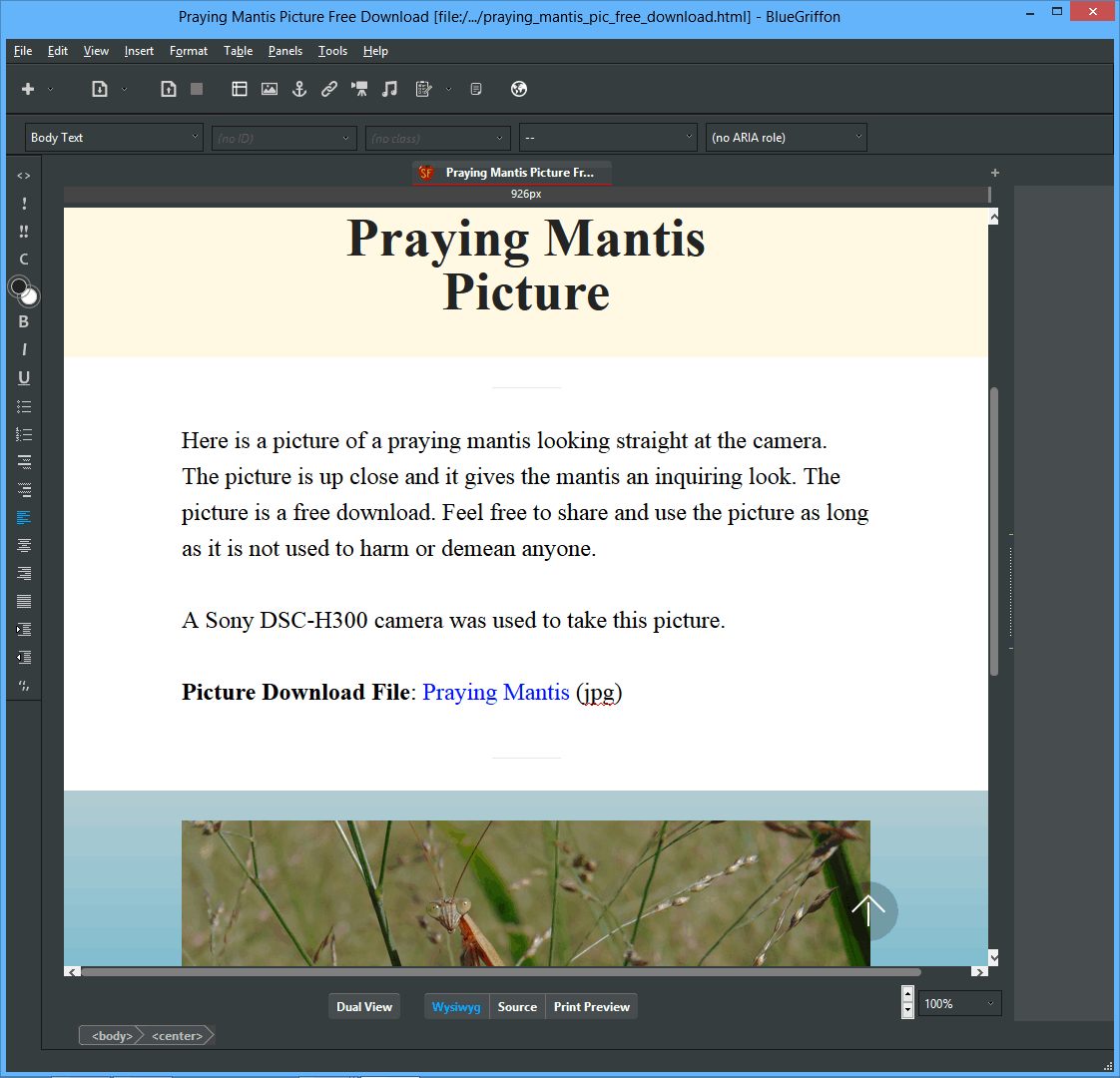Click the zoom stepper up arrow
1120x1078 pixels.
(907, 994)
